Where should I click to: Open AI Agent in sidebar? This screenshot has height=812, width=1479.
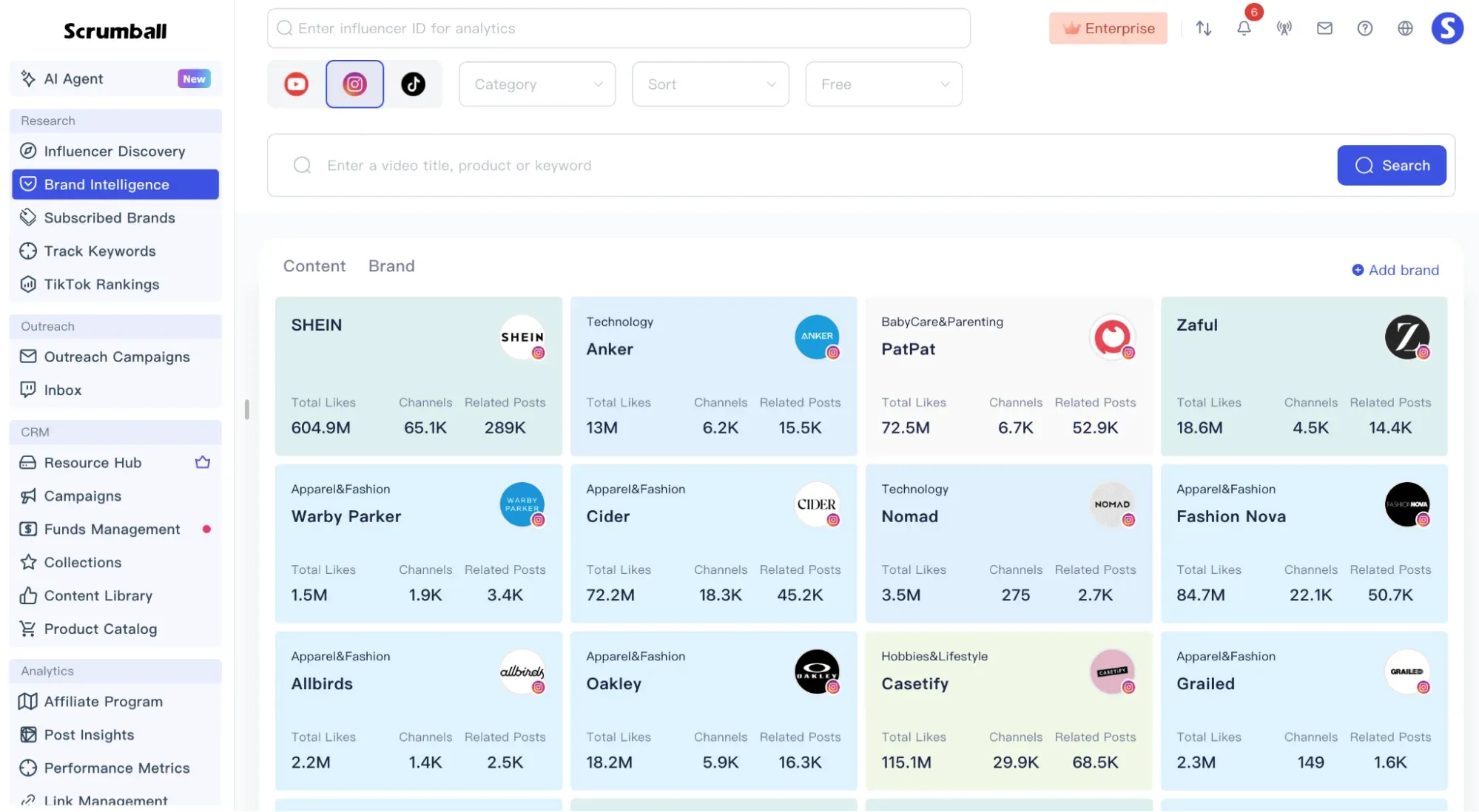(x=115, y=78)
